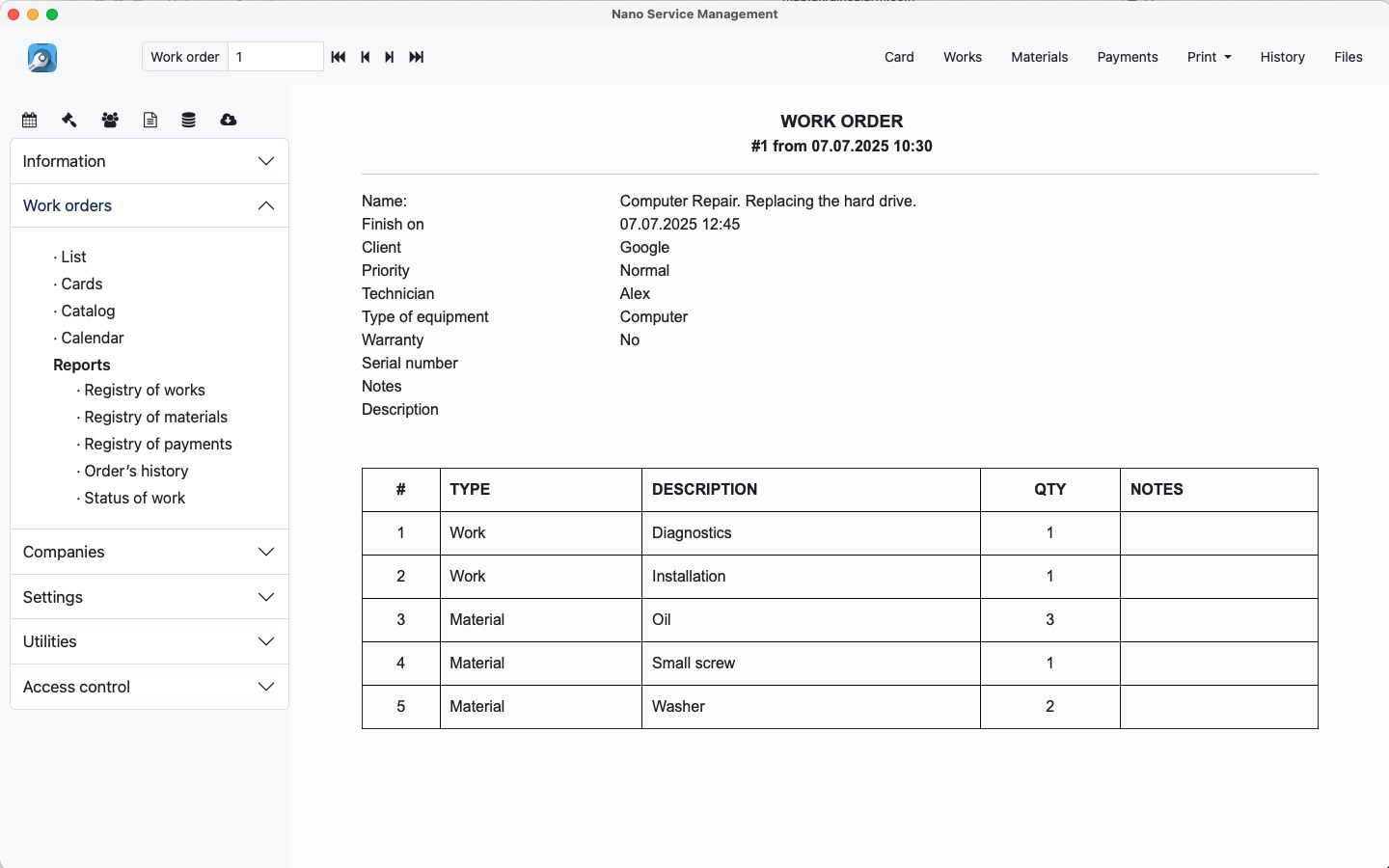Image resolution: width=1389 pixels, height=868 pixels.
Task: Select the Type of equipment value Computer
Action: [x=654, y=316]
